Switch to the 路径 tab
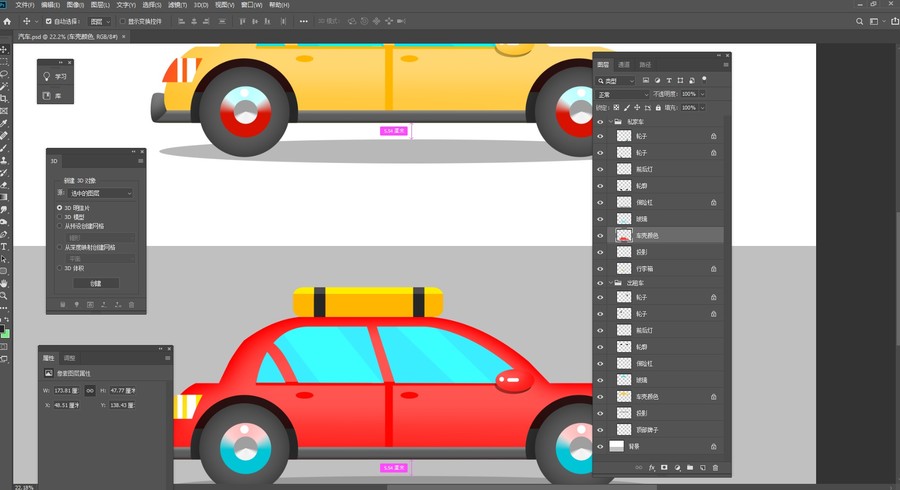900x490 pixels. [x=645, y=65]
